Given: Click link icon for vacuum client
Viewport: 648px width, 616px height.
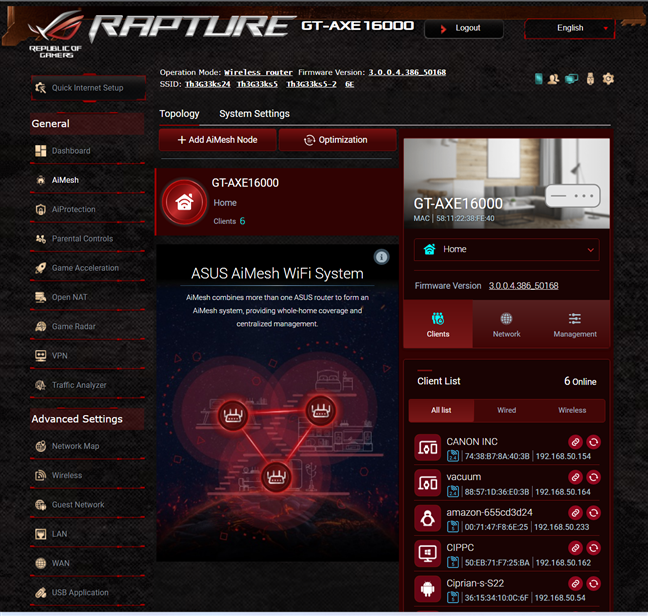Looking at the screenshot, I should (575, 477).
